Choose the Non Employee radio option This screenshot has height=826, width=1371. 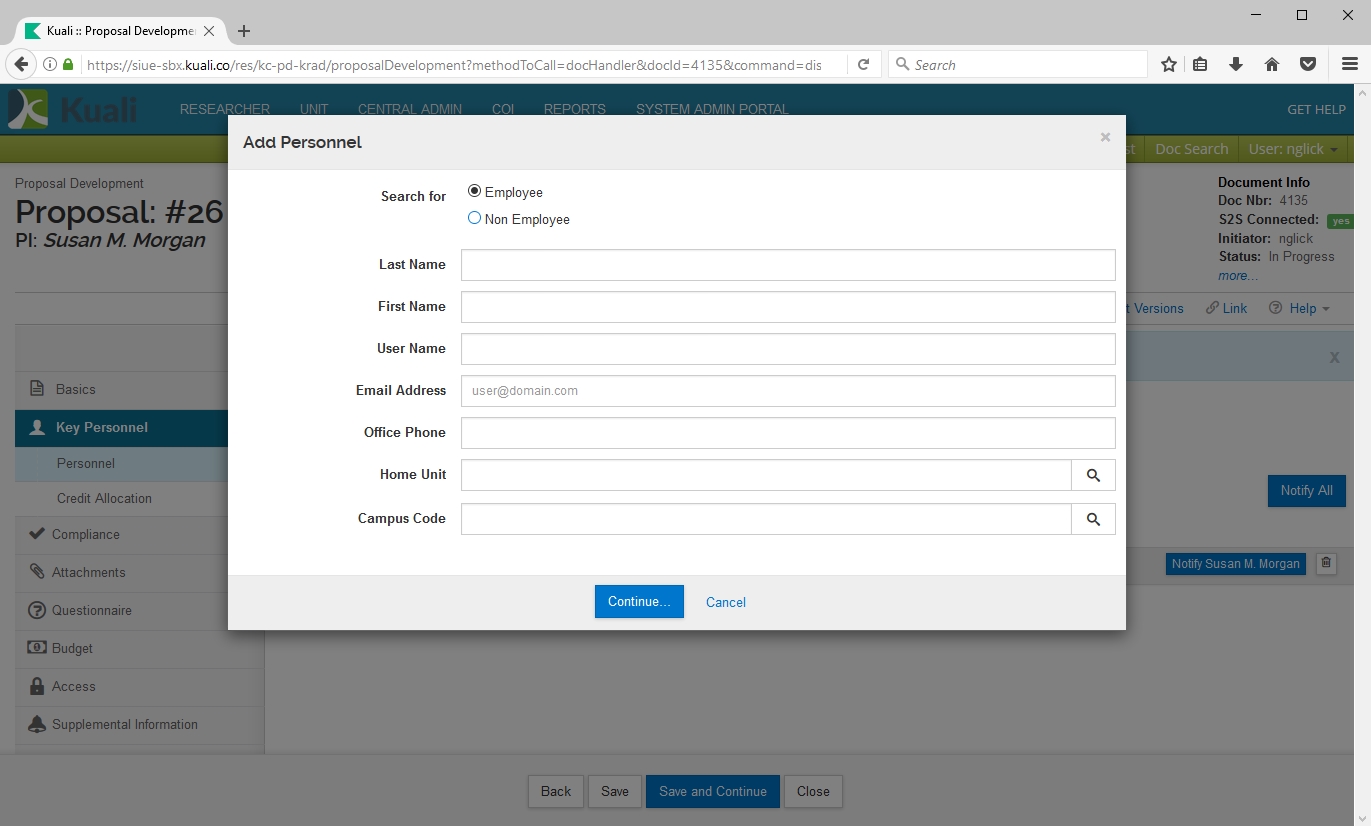(x=475, y=218)
